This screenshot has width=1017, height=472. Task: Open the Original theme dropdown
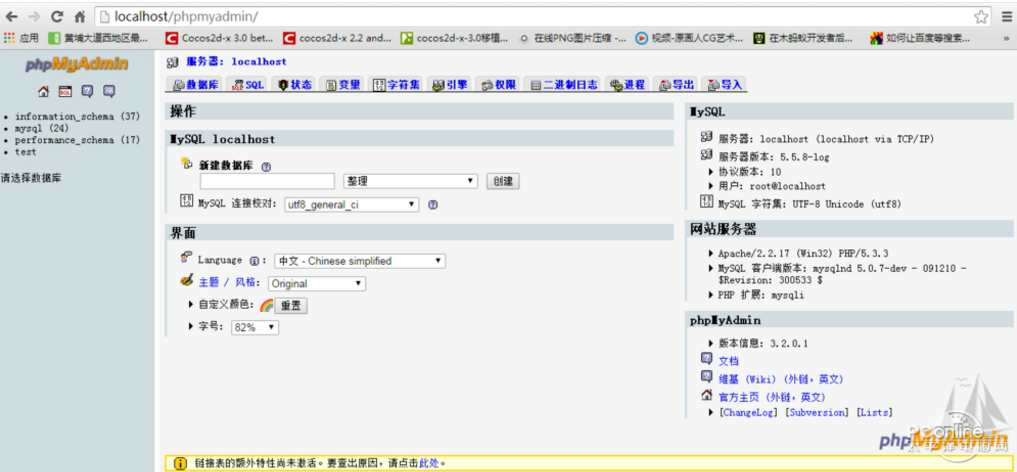(x=317, y=283)
